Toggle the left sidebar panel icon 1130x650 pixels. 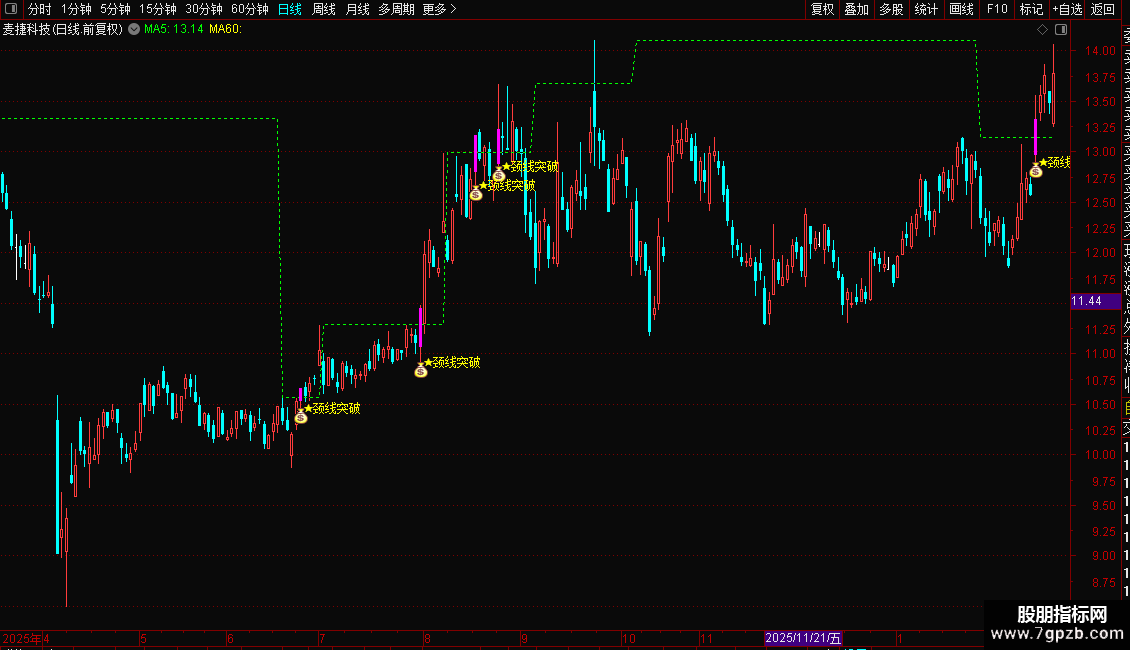pos(11,9)
